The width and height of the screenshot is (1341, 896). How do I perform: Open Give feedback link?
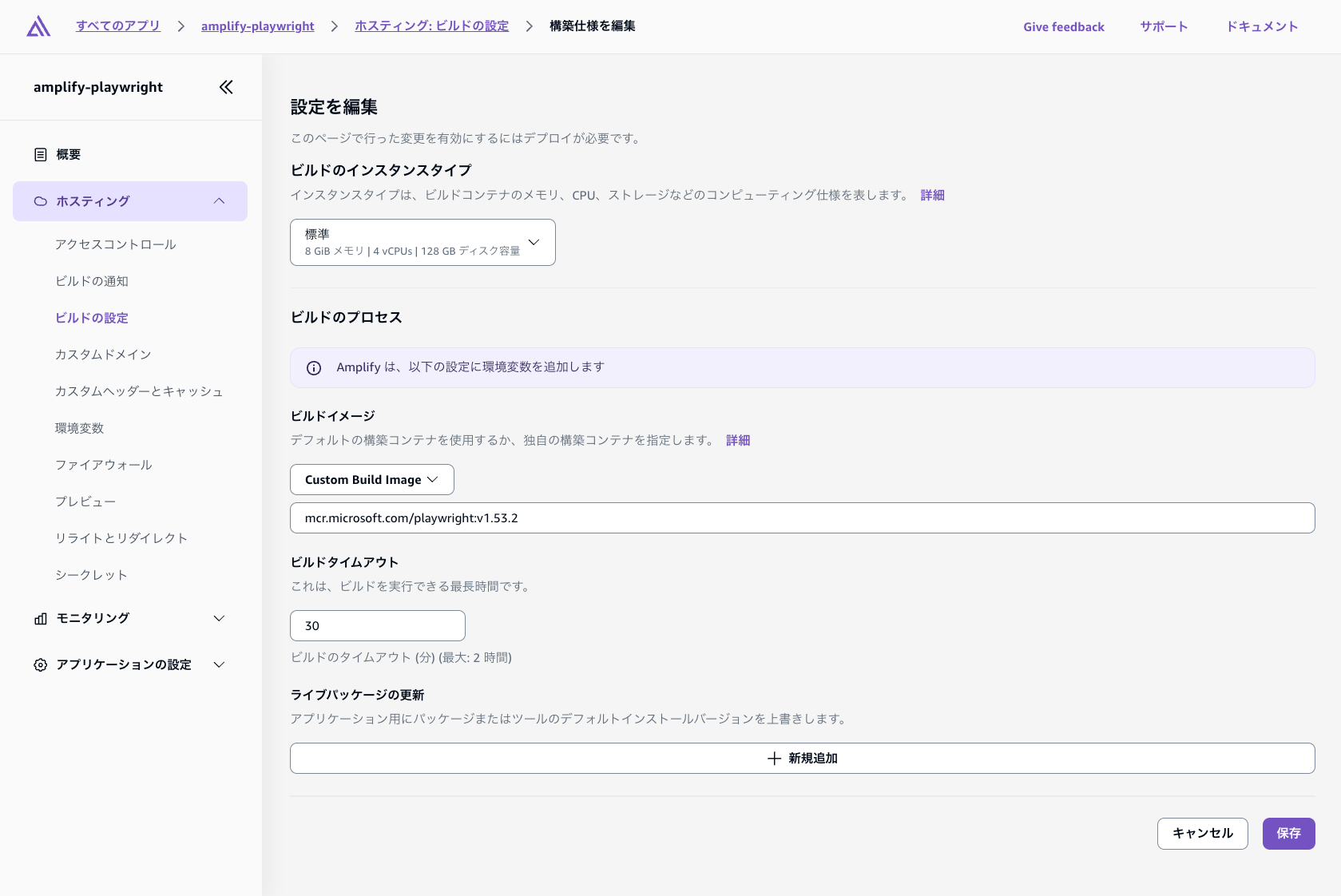pyautogui.click(x=1064, y=27)
